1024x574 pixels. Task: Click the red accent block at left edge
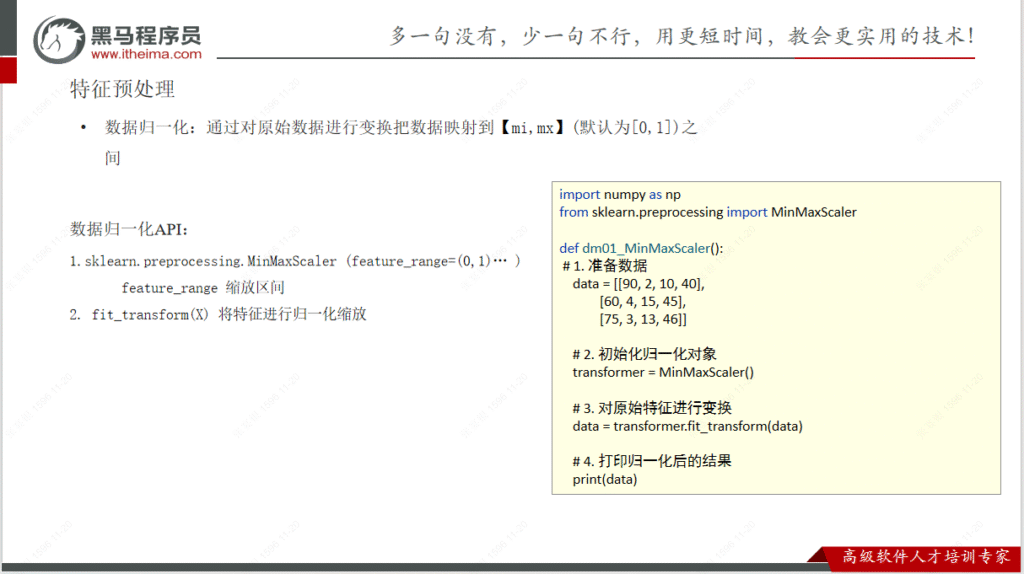click(8, 71)
